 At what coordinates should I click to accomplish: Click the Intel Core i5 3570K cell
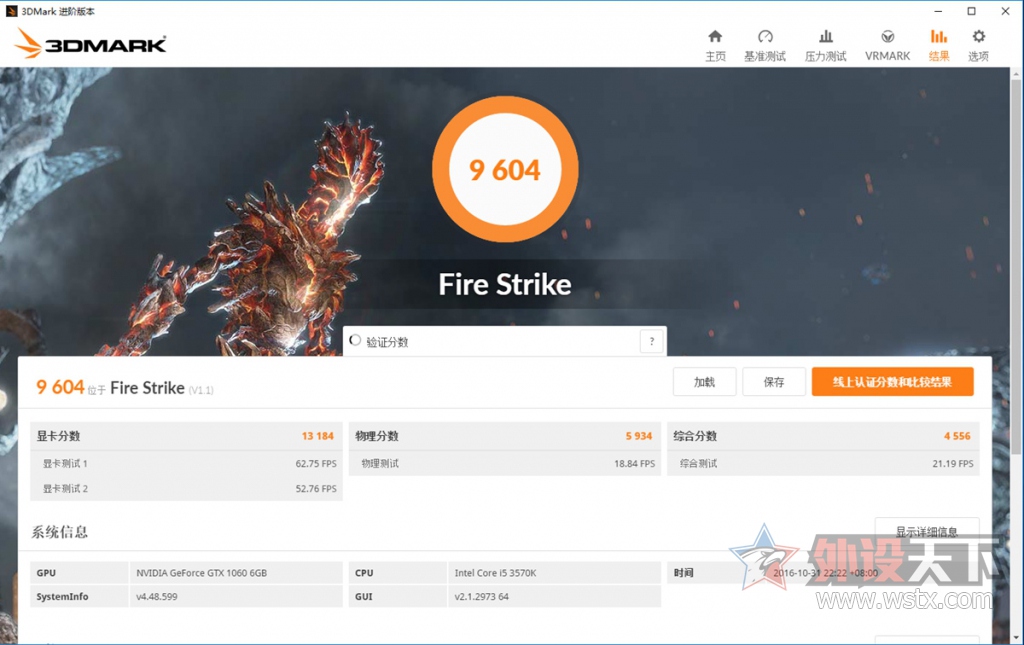pyautogui.click(x=554, y=573)
